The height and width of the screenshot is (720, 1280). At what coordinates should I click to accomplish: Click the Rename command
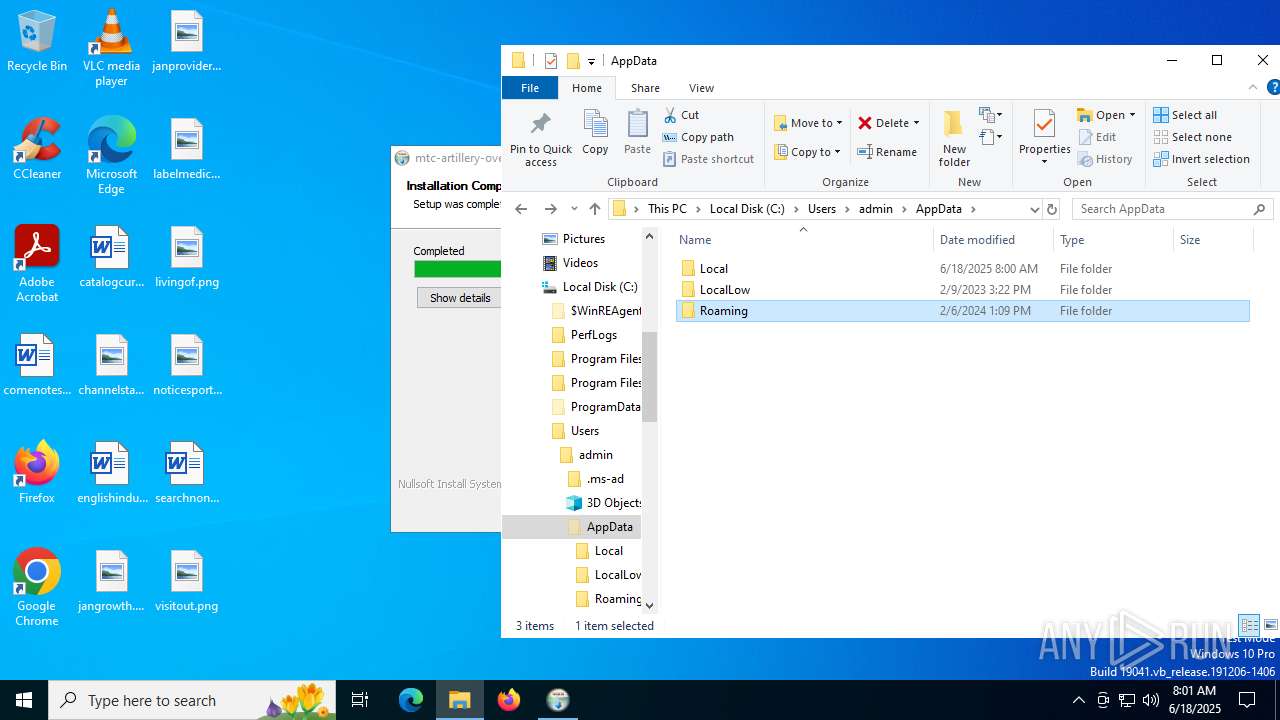tap(887, 152)
